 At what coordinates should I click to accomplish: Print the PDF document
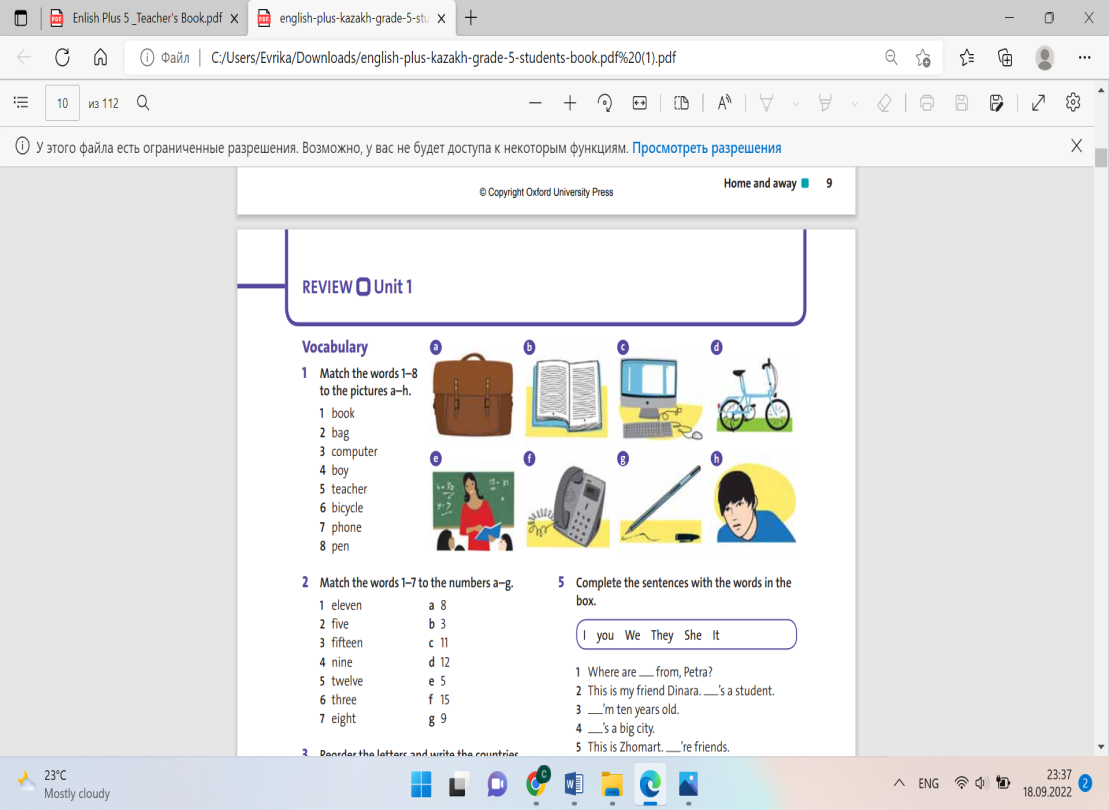coord(927,103)
